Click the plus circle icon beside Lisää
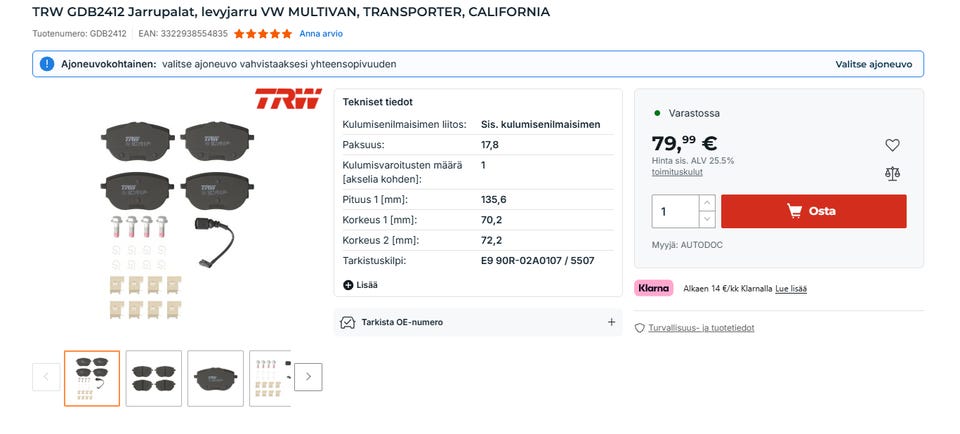 [348, 285]
